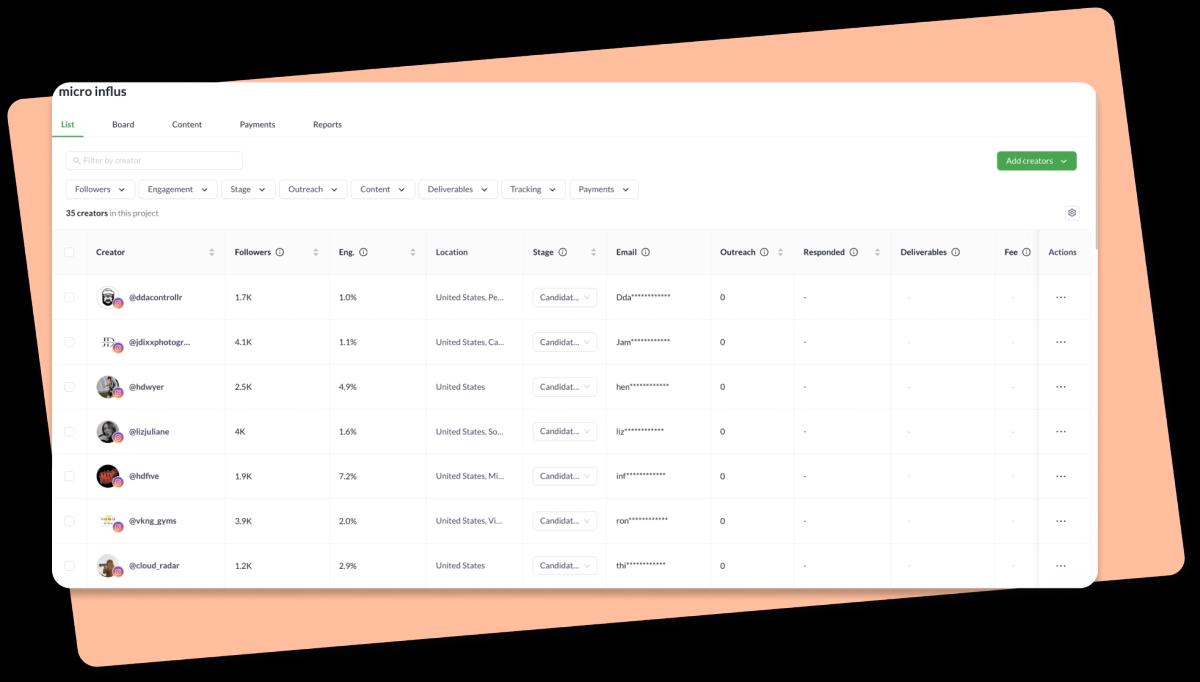Viewport: 1200px width, 682px height.
Task: Check the @ddacontrollr row checkbox
Action: pos(69,297)
